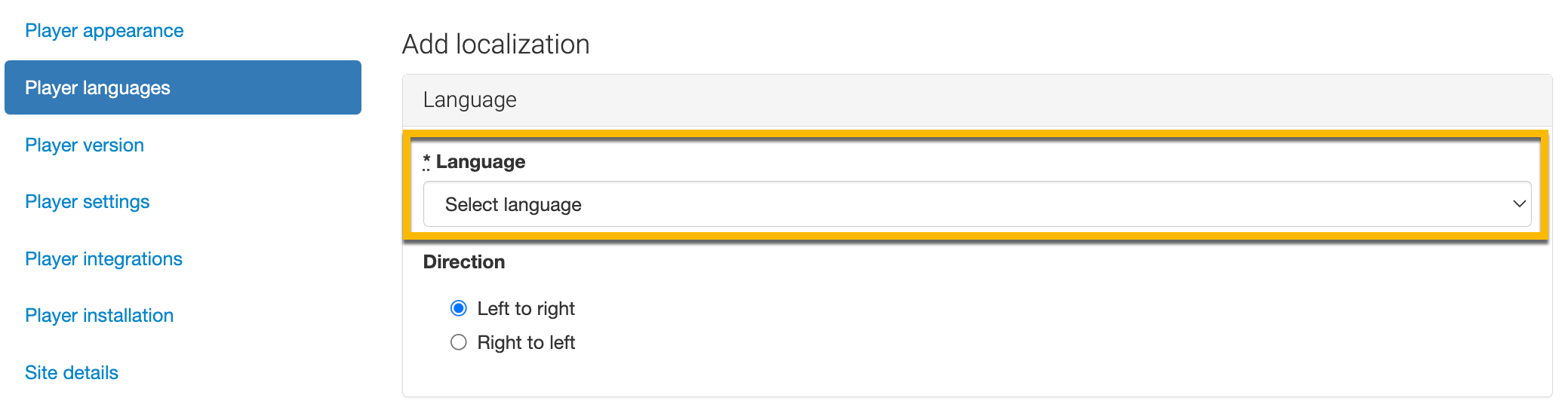
Task: Click the Add localization heading
Action: pyautogui.click(x=496, y=44)
